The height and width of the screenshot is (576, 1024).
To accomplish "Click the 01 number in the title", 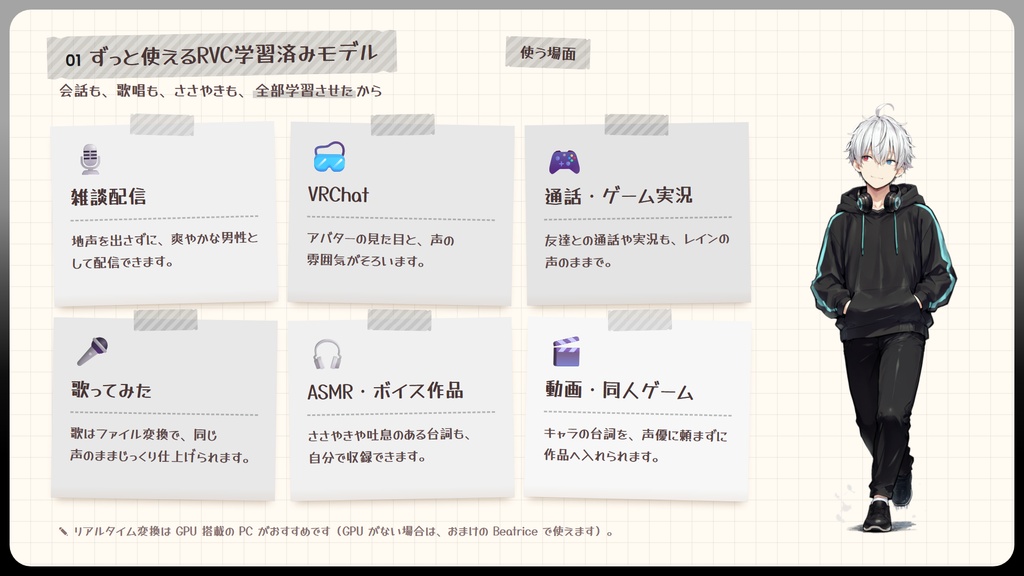I will pyautogui.click(x=73, y=60).
